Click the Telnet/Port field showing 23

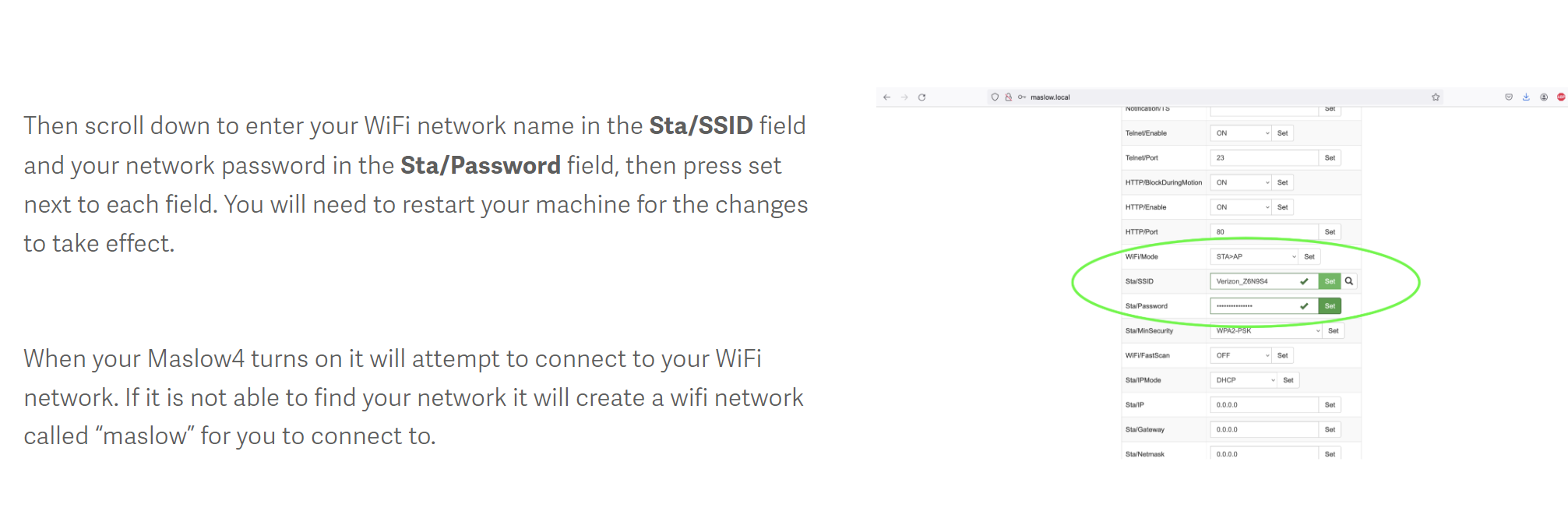pyautogui.click(x=1263, y=158)
